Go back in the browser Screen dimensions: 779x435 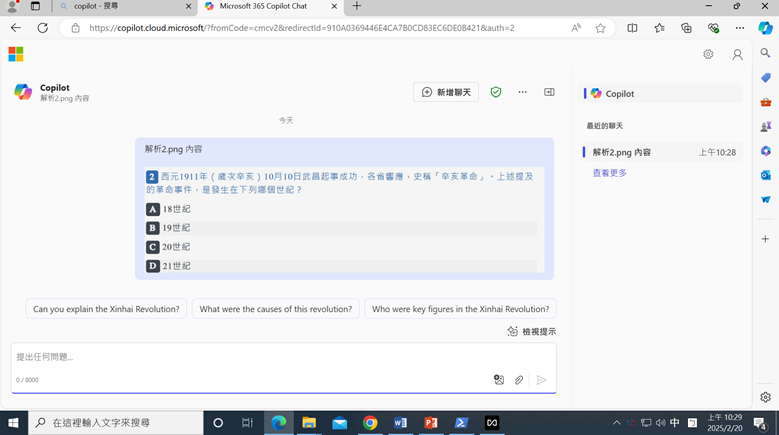coord(16,28)
